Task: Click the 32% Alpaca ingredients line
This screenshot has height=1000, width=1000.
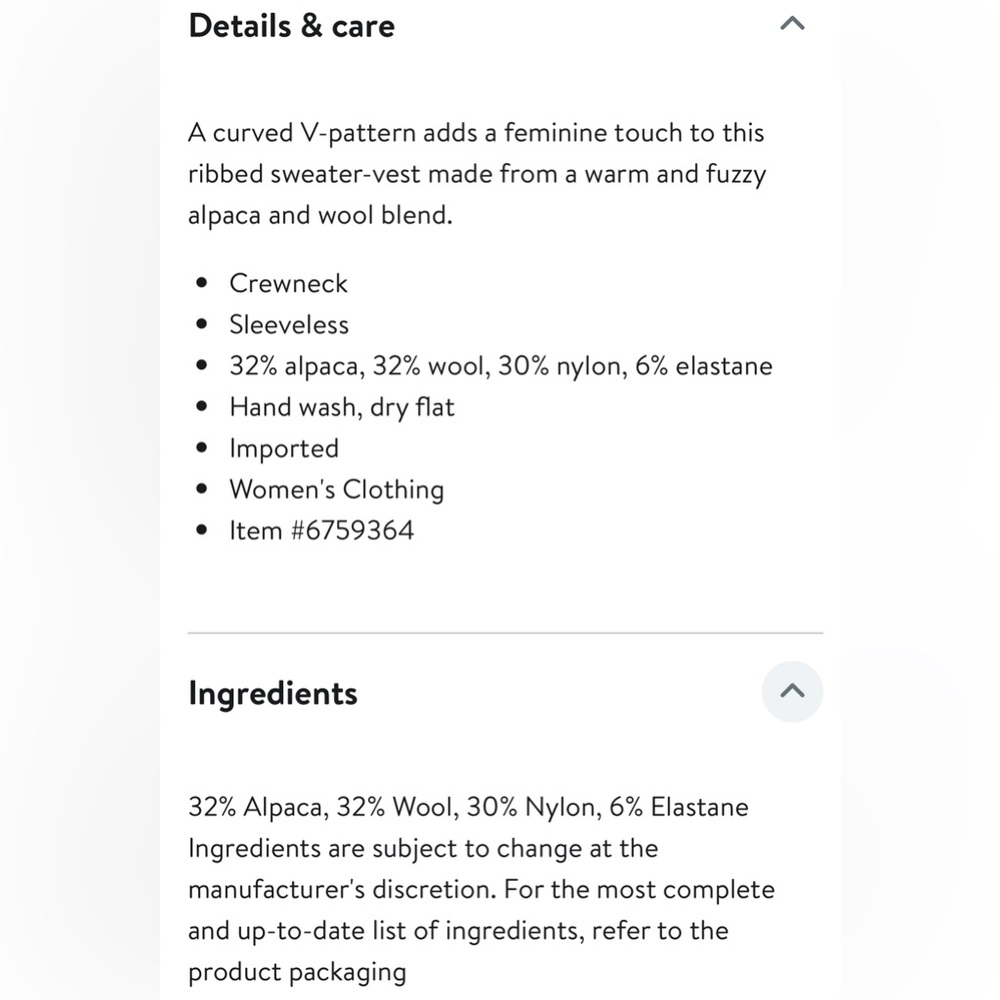Action: point(468,807)
